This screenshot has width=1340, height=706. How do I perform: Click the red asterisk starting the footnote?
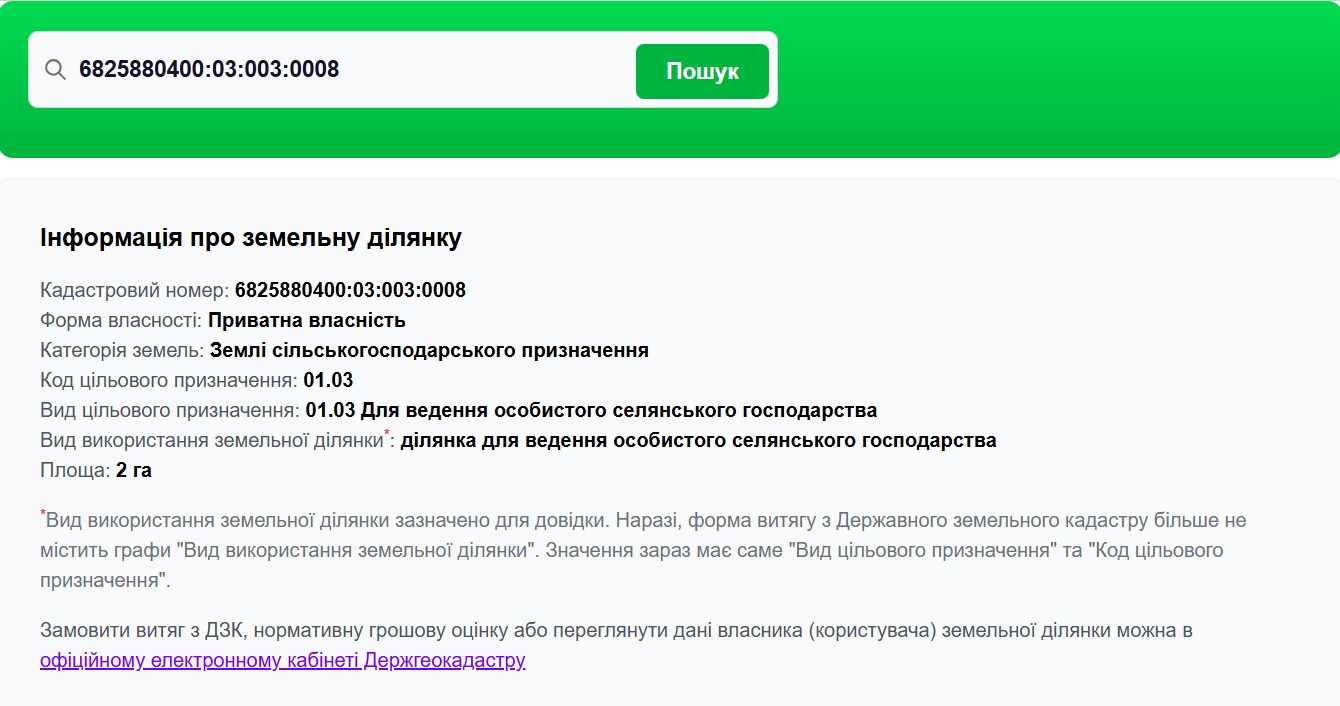(x=43, y=515)
